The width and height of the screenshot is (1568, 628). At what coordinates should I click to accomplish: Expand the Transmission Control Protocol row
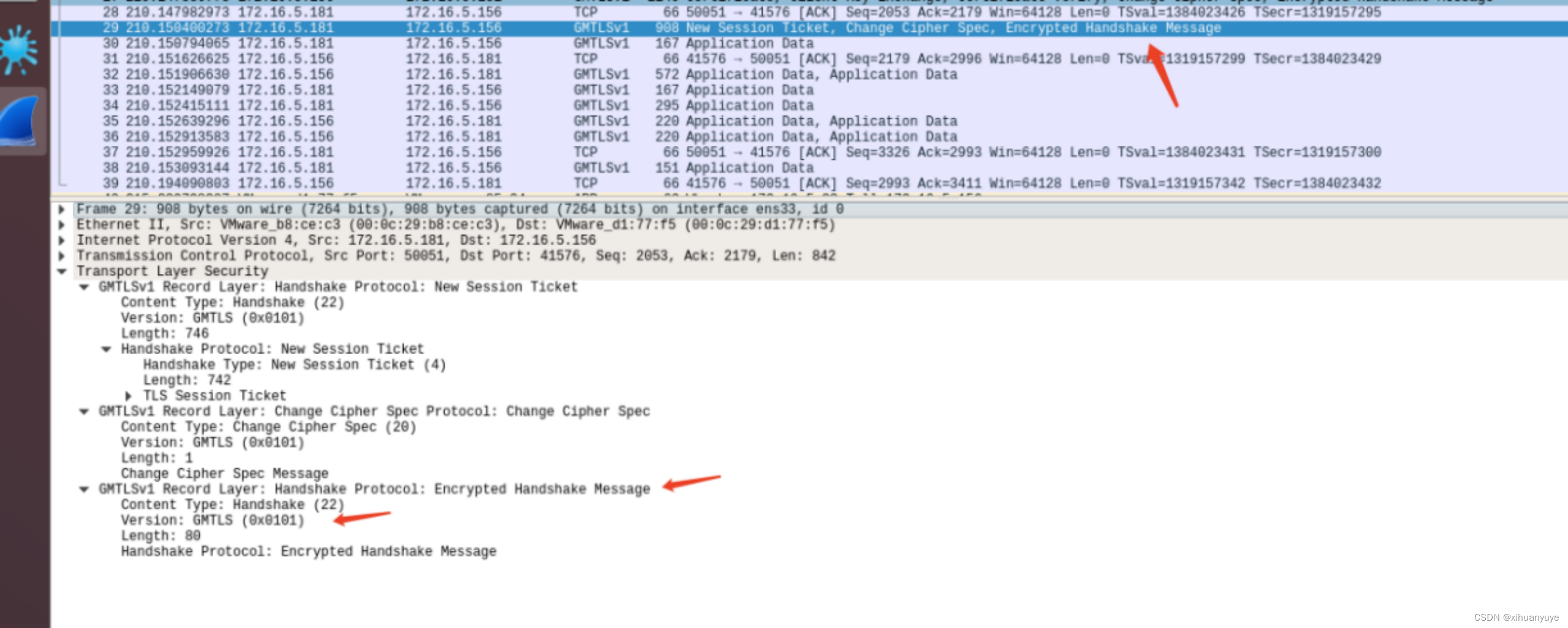click(x=61, y=256)
